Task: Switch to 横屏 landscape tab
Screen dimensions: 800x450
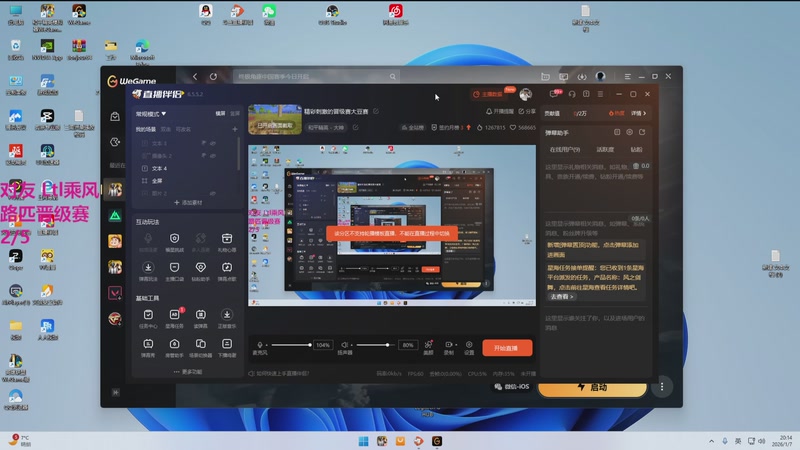Action: (220, 113)
